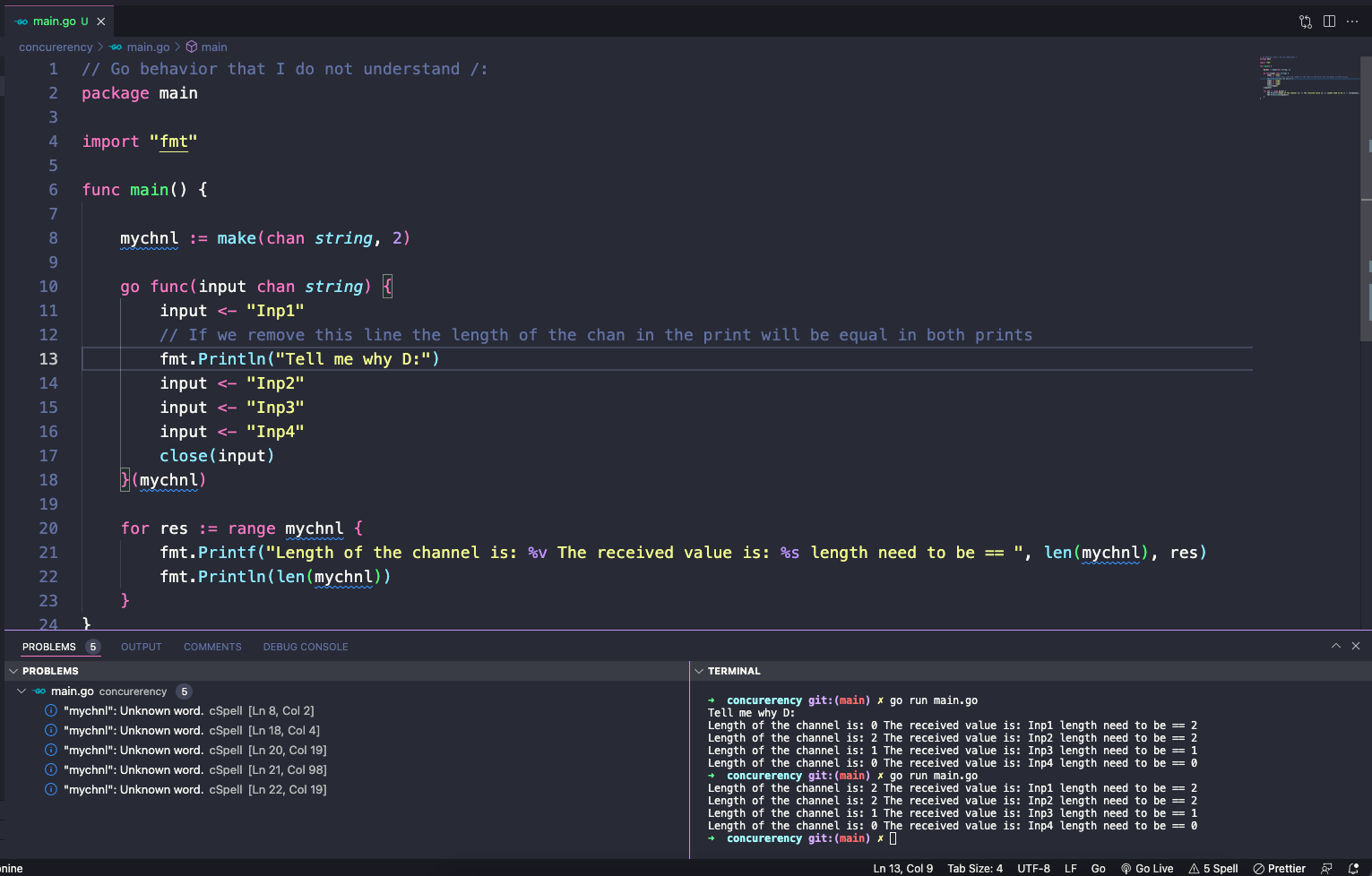This screenshot has width=1372, height=876.
Task: Switch to the PROBLEMS panel tab
Action: pos(49,647)
